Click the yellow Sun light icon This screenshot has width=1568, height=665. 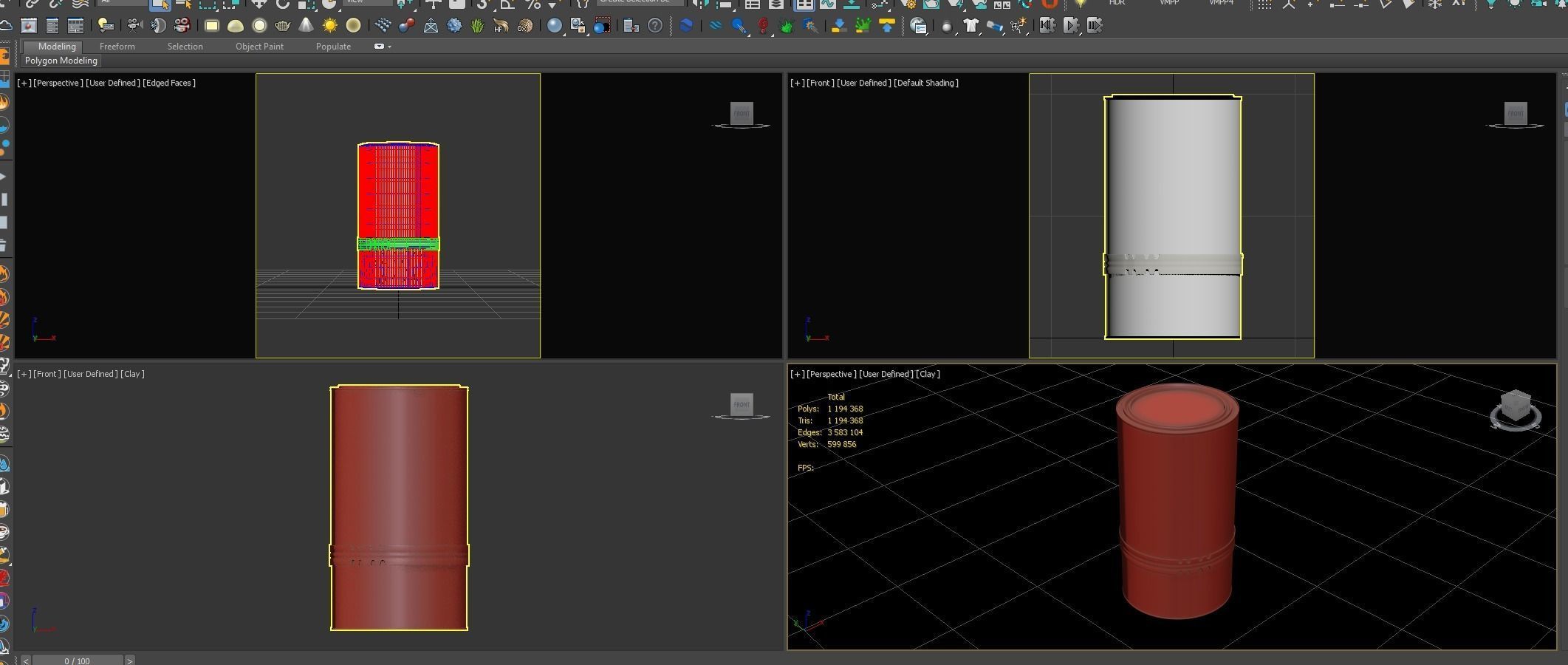[329, 26]
